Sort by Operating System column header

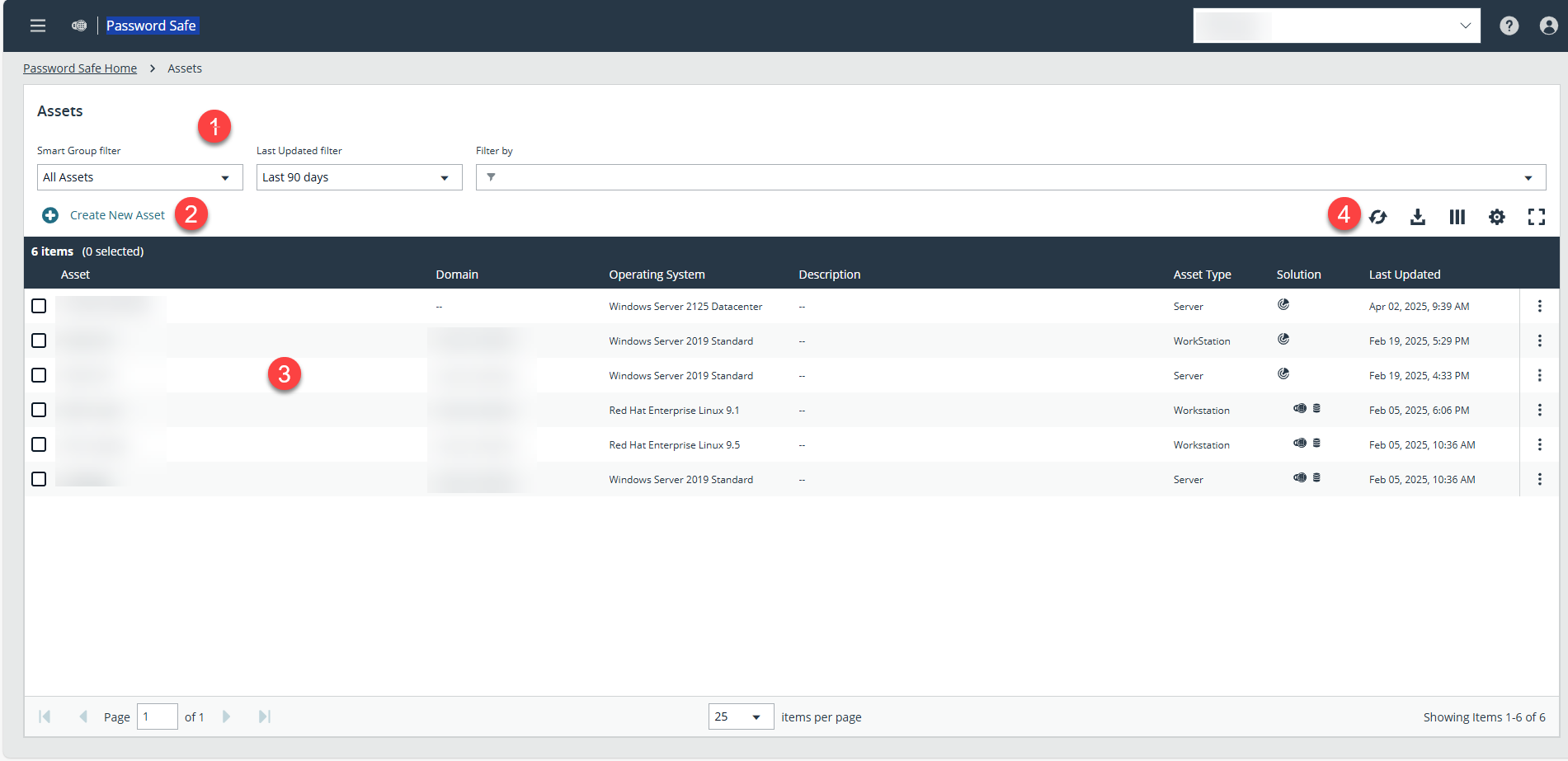click(657, 275)
